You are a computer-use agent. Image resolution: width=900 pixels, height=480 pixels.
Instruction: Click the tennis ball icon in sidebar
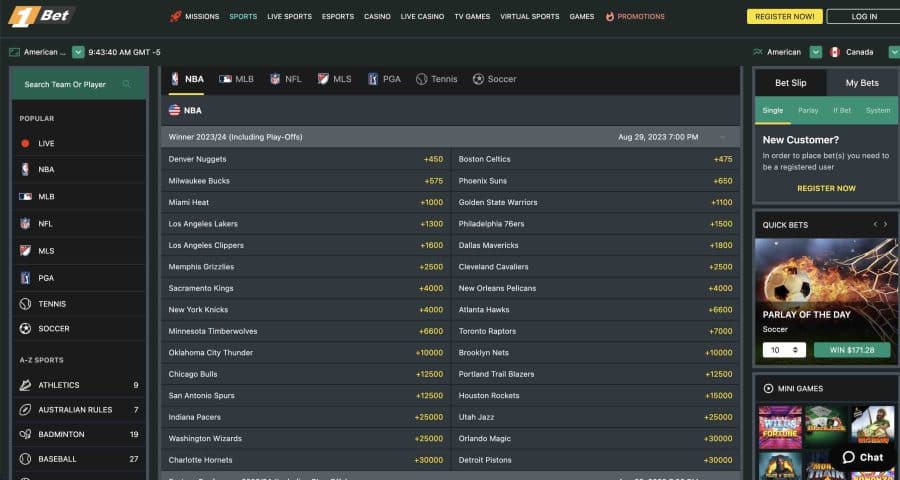[x=25, y=304]
